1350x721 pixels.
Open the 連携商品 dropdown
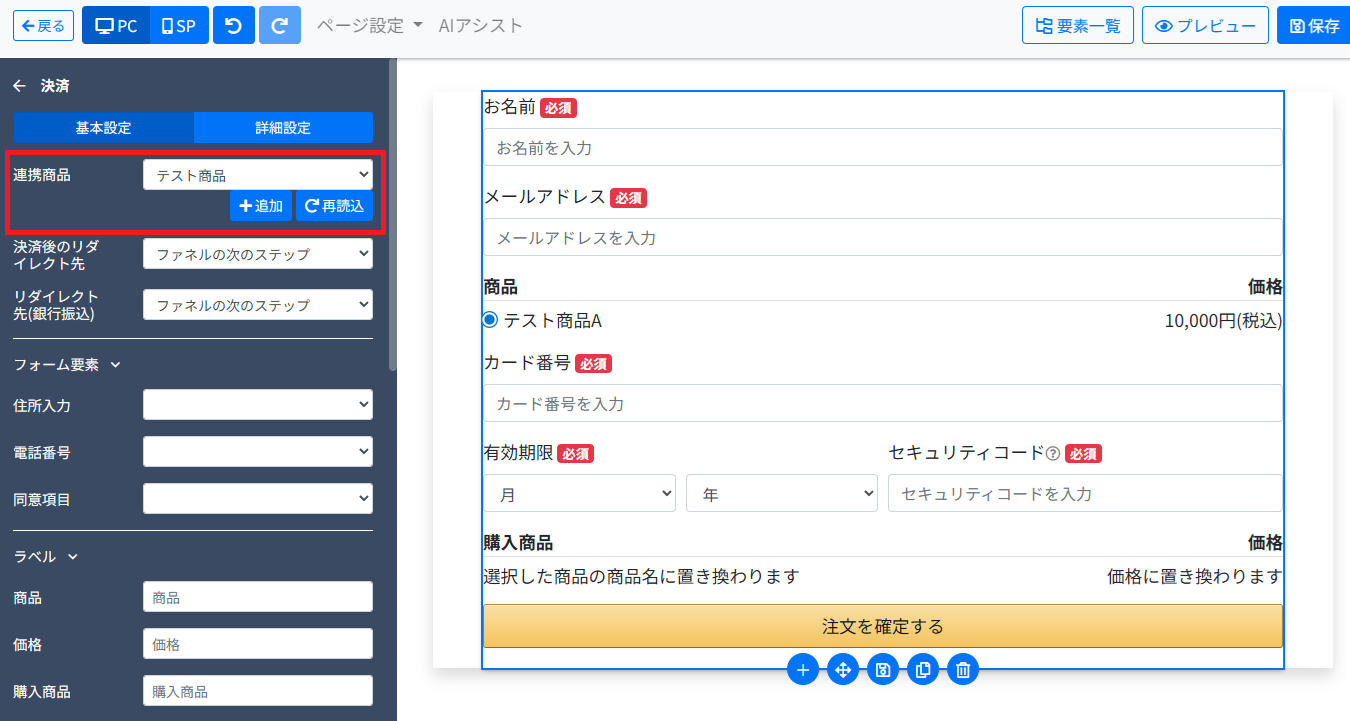point(258,175)
